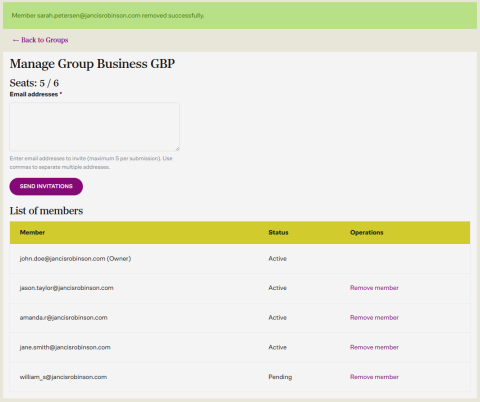
Task: Go back via Back to Groups link
Action: [x=40, y=40]
